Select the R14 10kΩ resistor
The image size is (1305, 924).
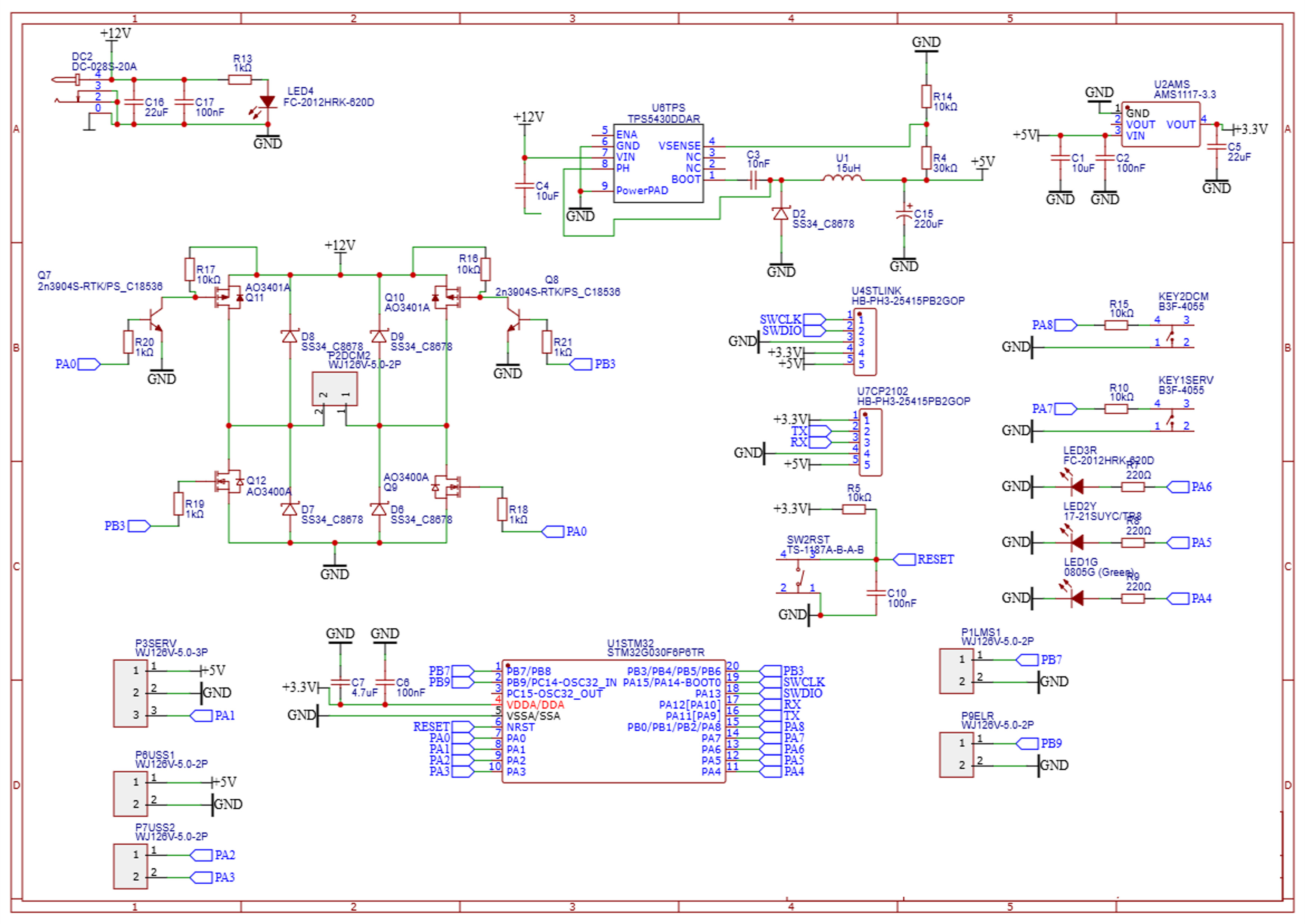pos(927,96)
